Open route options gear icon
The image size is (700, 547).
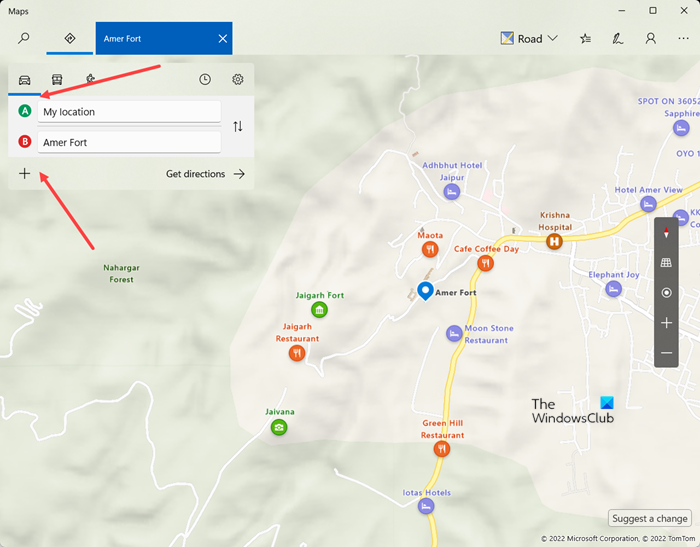(x=238, y=79)
